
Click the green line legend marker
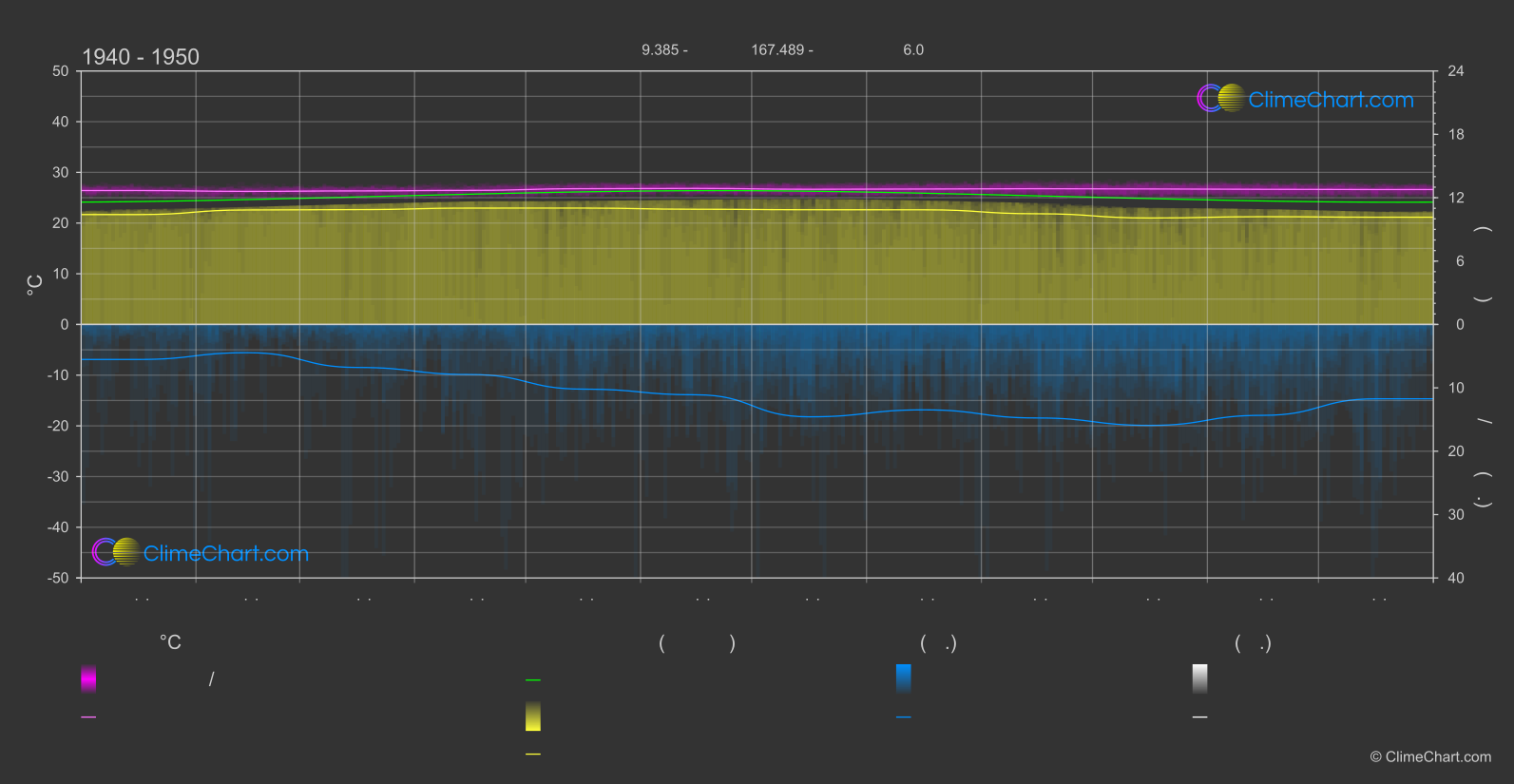[x=533, y=680]
